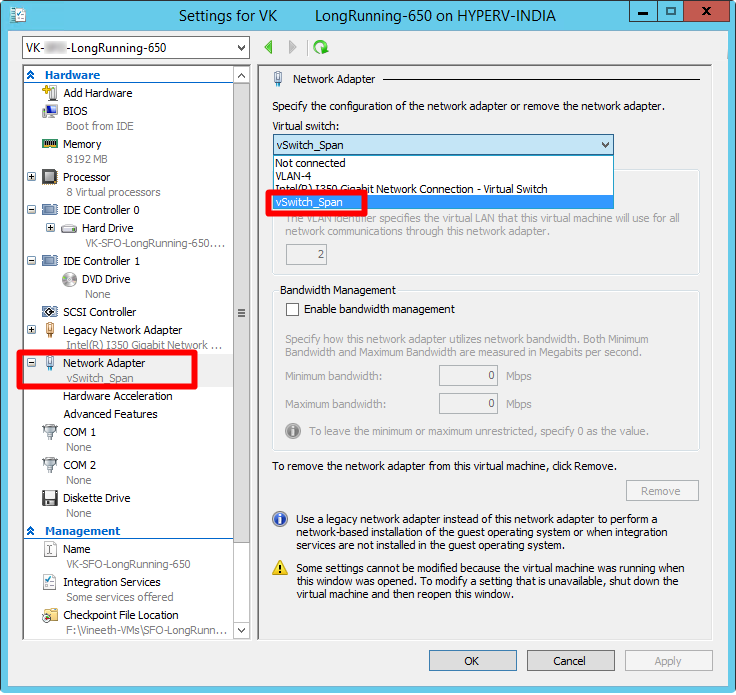Click the VLAN identifier field showing 2

(x=306, y=254)
